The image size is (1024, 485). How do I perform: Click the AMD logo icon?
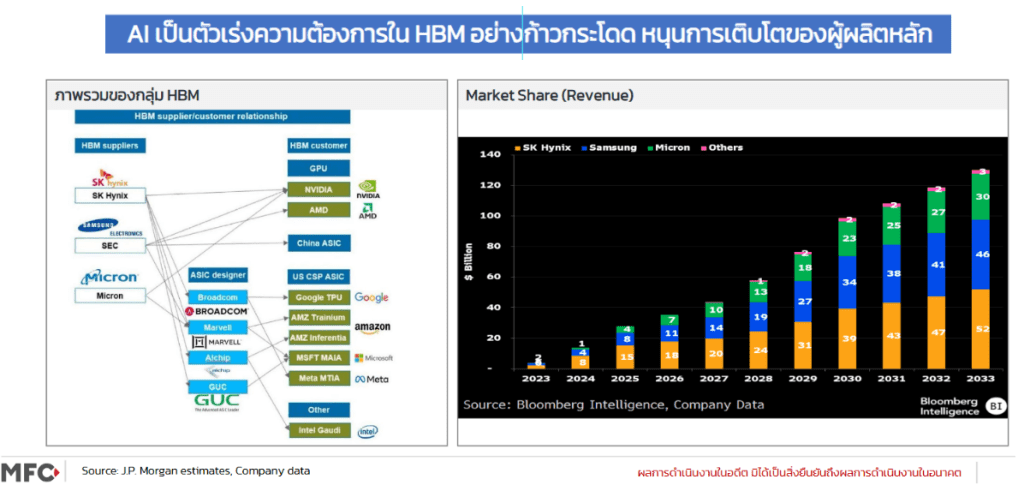pyautogui.click(x=367, y=210)
